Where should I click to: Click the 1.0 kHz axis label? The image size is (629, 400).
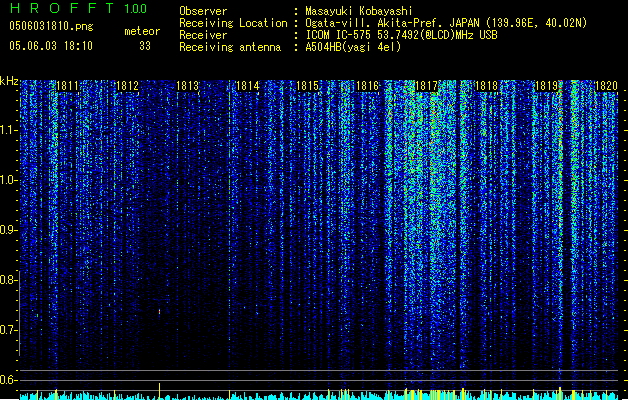(8, 180)
